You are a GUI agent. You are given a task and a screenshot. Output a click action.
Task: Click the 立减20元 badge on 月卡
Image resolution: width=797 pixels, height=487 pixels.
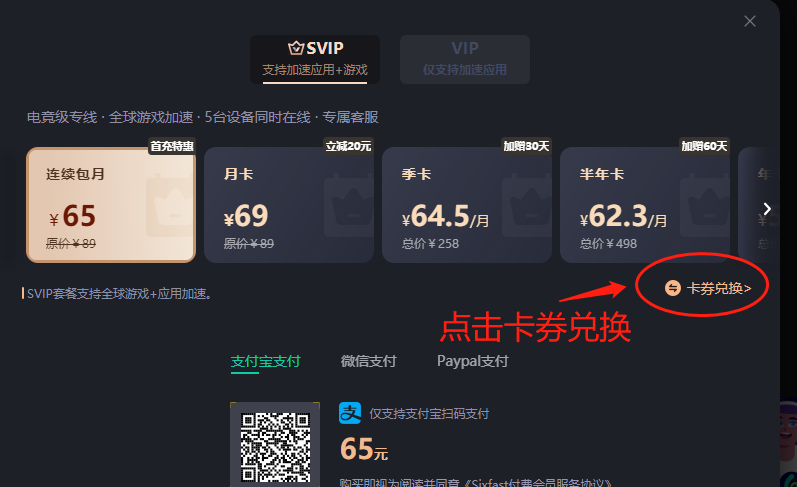point(348,146)
